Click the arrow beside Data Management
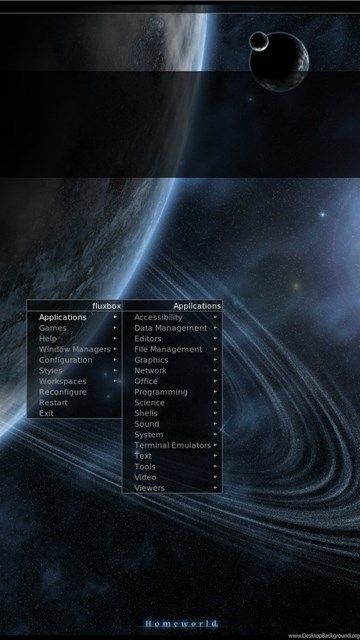Image resolution: width=360 pixels, height=640 pixels. 215,328
